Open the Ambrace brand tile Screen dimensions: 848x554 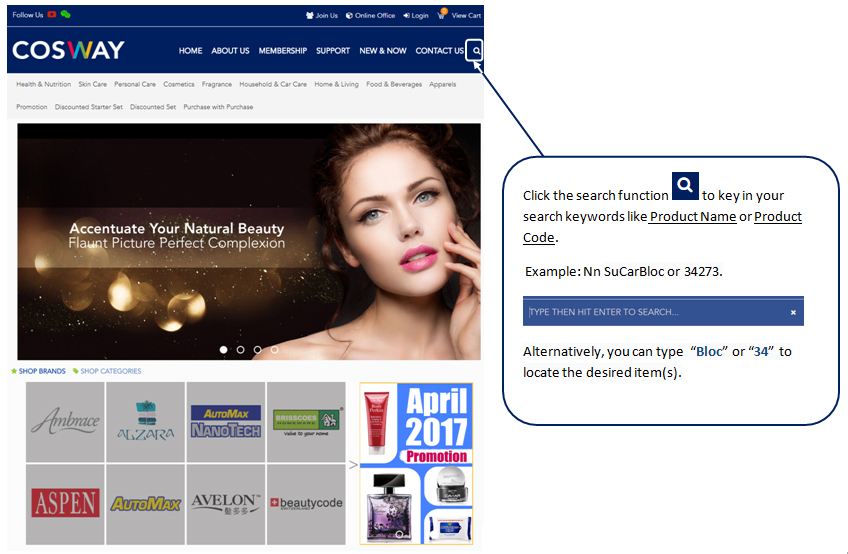click(65, 422)
